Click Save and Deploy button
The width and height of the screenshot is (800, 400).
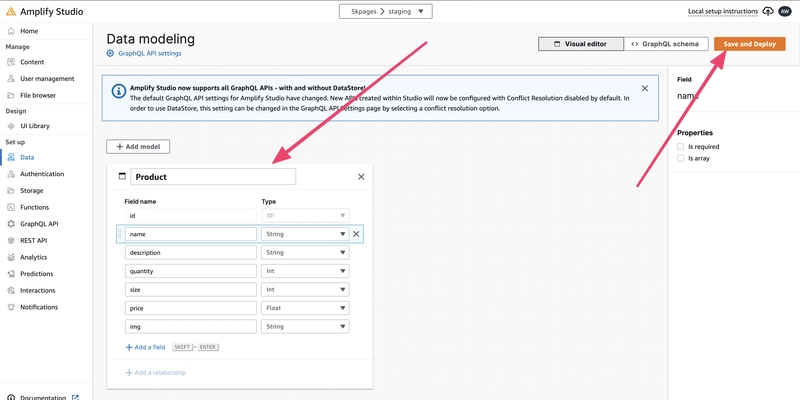(x=749, y=44)
